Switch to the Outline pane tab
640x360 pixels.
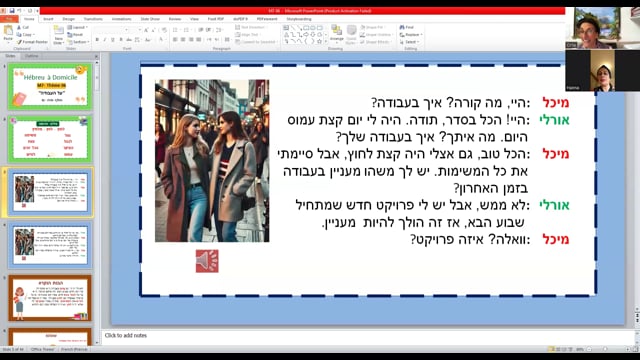tap(31, 56)
